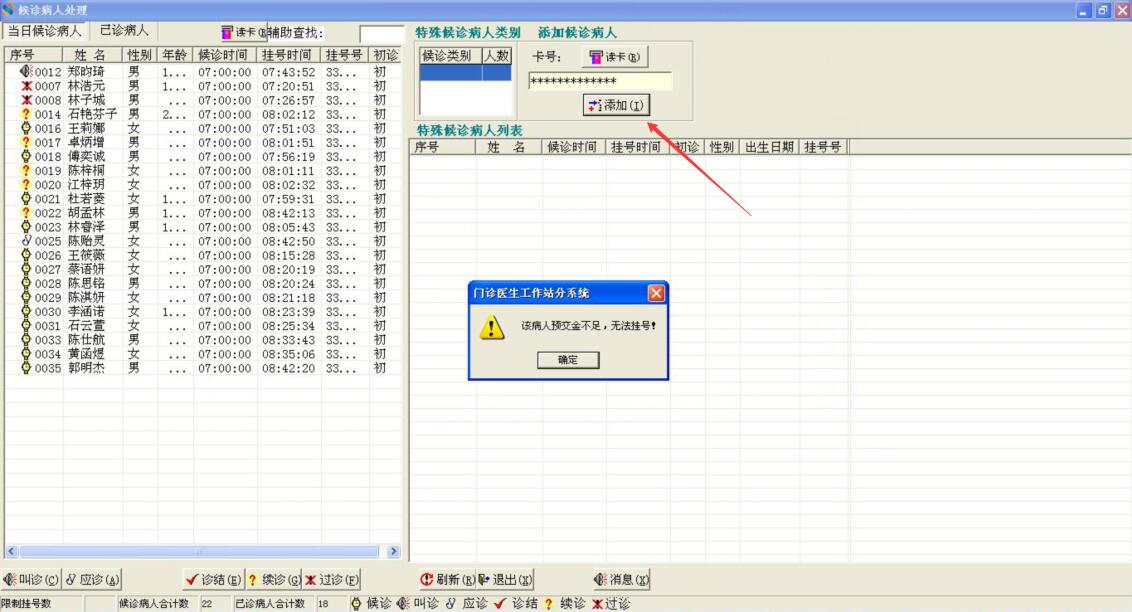
Task: Click 候诊时间 column header in waiting list
Action: pos(225,55)
